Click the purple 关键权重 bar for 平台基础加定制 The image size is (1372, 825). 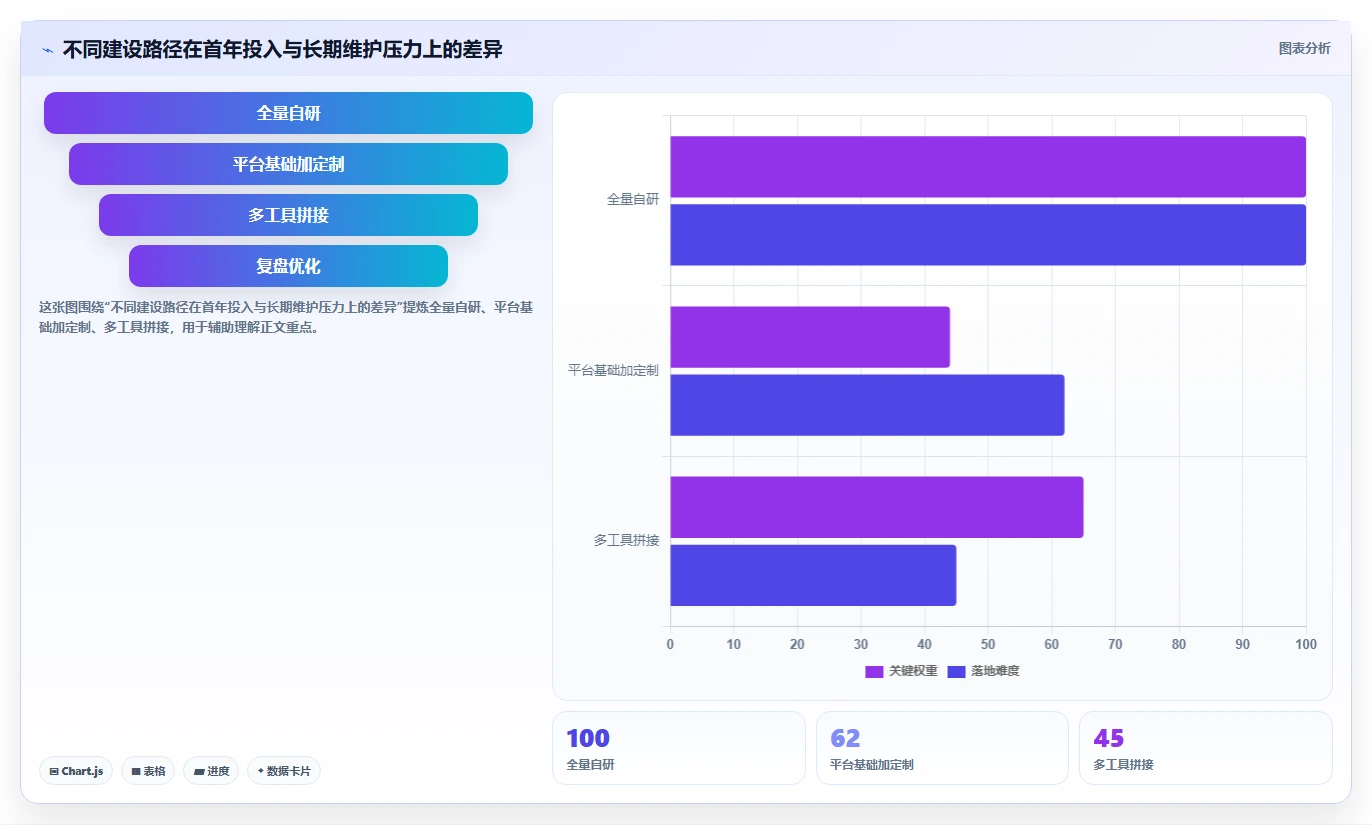(x=810, y=337)
